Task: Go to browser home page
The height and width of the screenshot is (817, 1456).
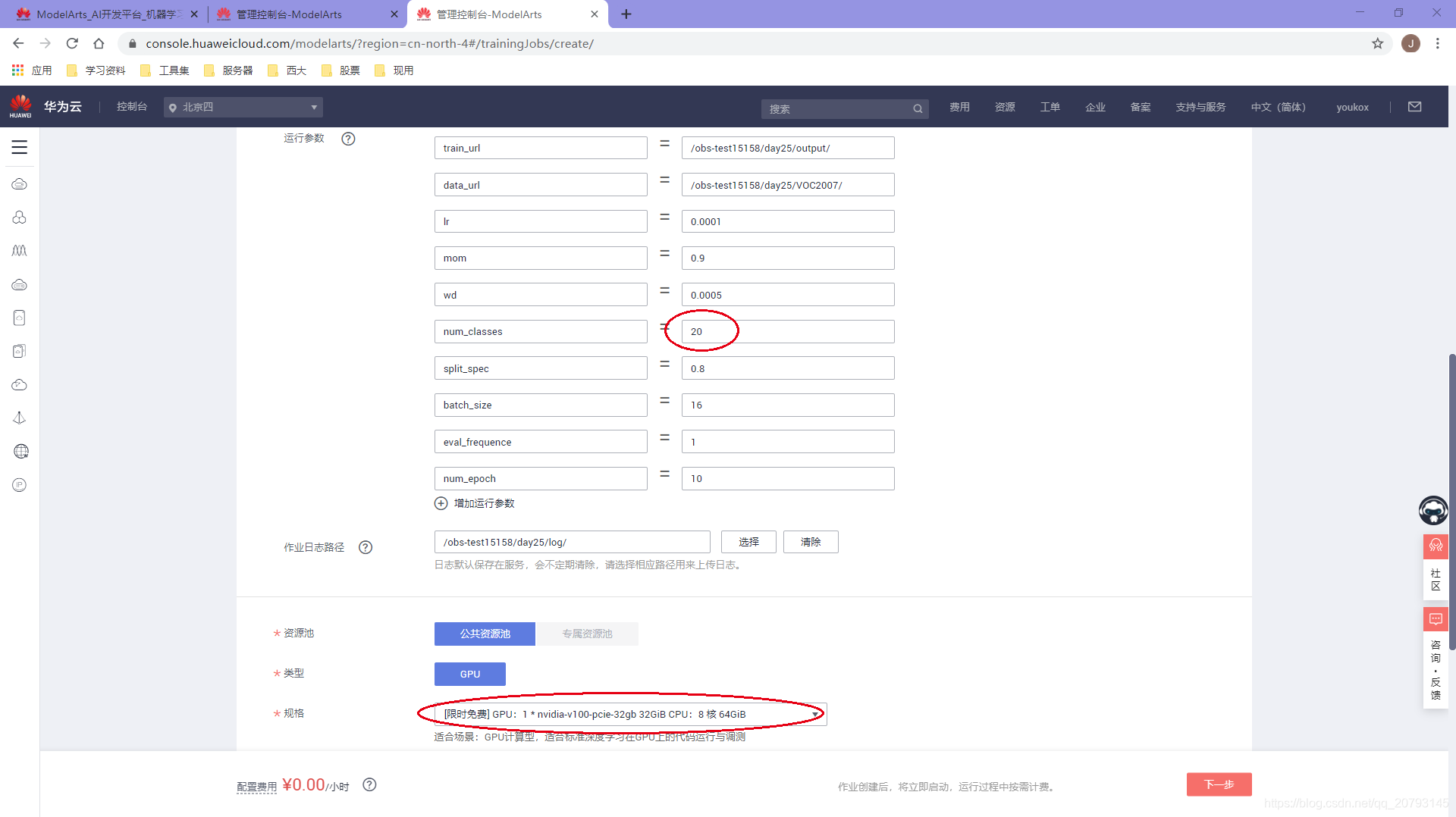Action: (99, 43)
